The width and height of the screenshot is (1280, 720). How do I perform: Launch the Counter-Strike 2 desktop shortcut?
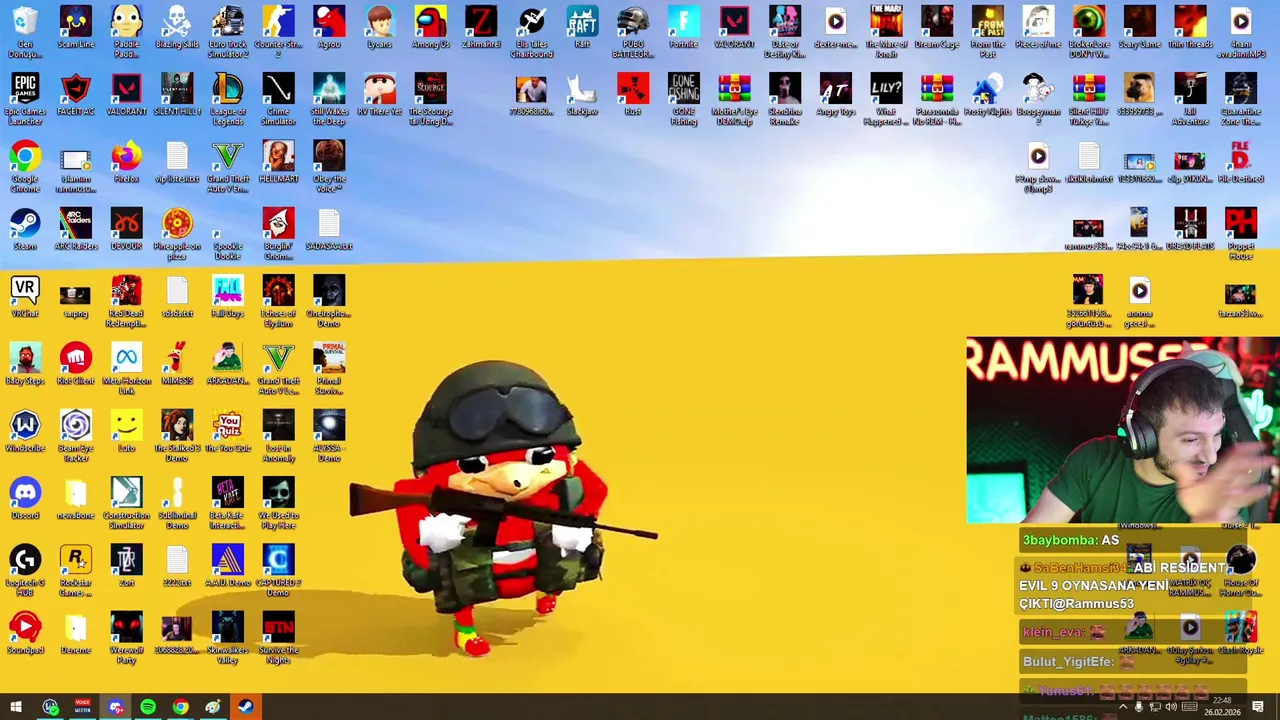click(x=278, y=31)
